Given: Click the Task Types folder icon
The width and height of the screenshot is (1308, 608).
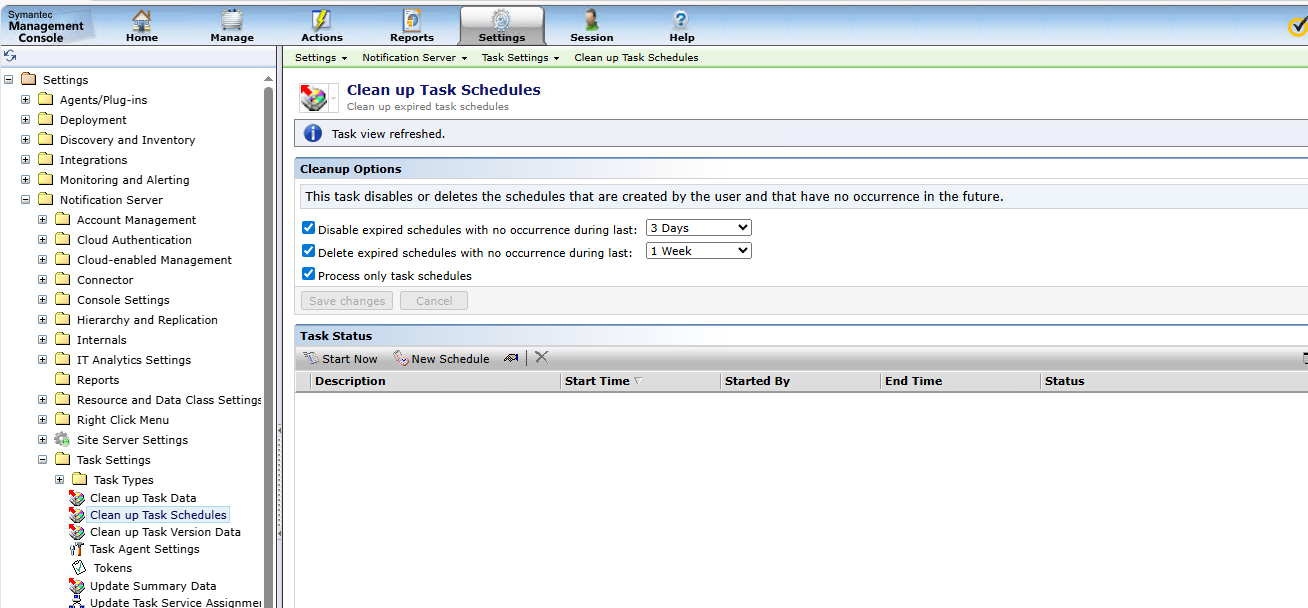Looking at the screenshot, I should 79,479.
